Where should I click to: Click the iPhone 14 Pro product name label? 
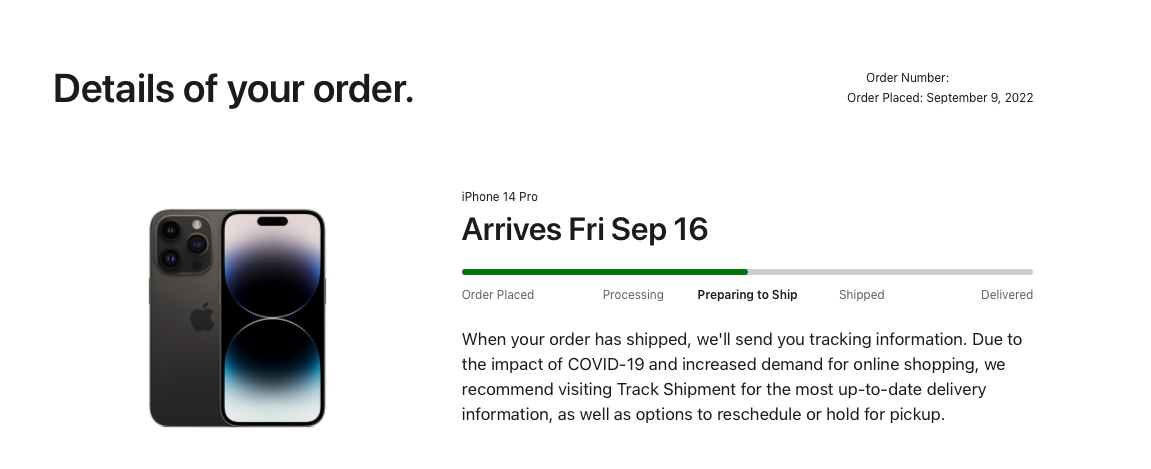pos(499,197)
